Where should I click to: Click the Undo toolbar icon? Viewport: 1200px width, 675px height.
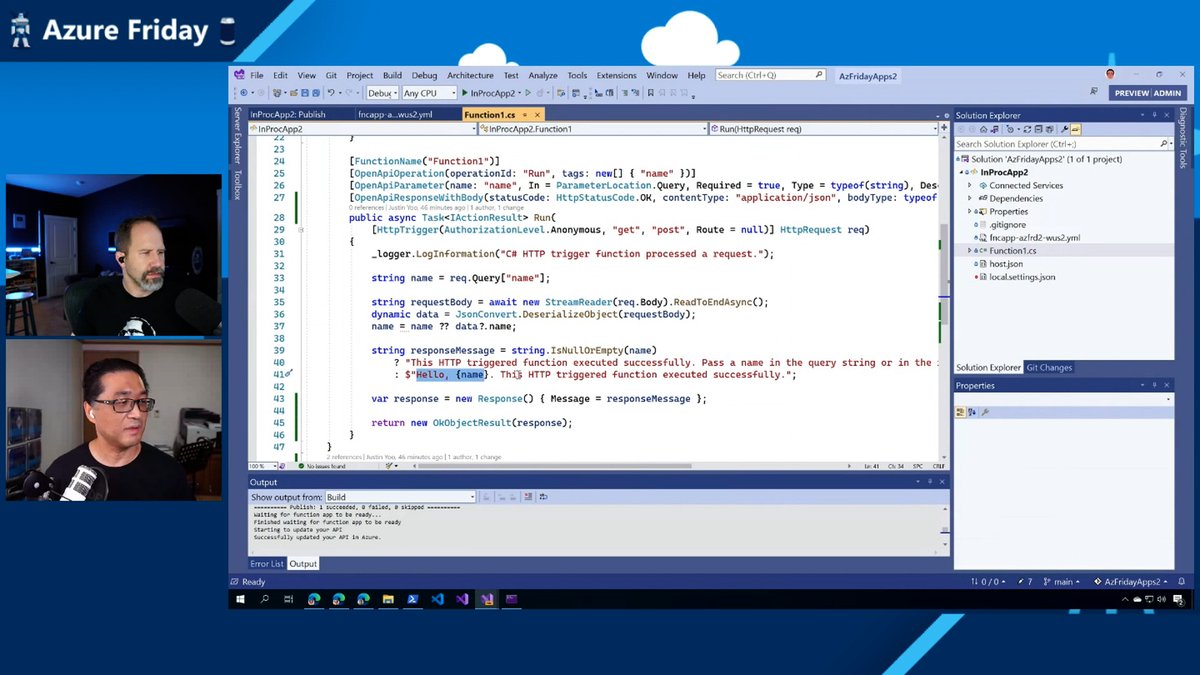pyautogui.click(x=331, y=93)
